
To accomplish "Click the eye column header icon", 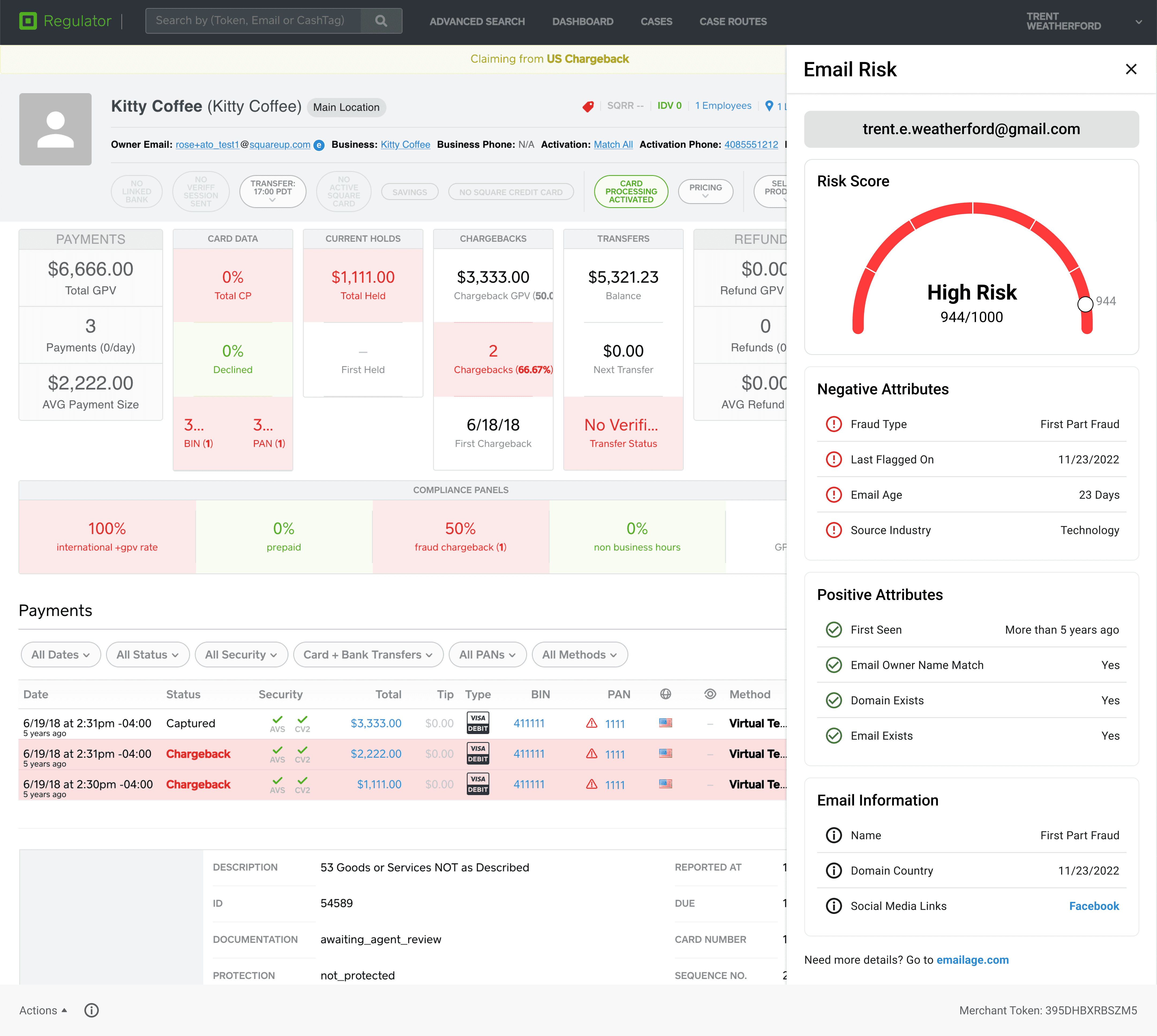I will (710, 694).
